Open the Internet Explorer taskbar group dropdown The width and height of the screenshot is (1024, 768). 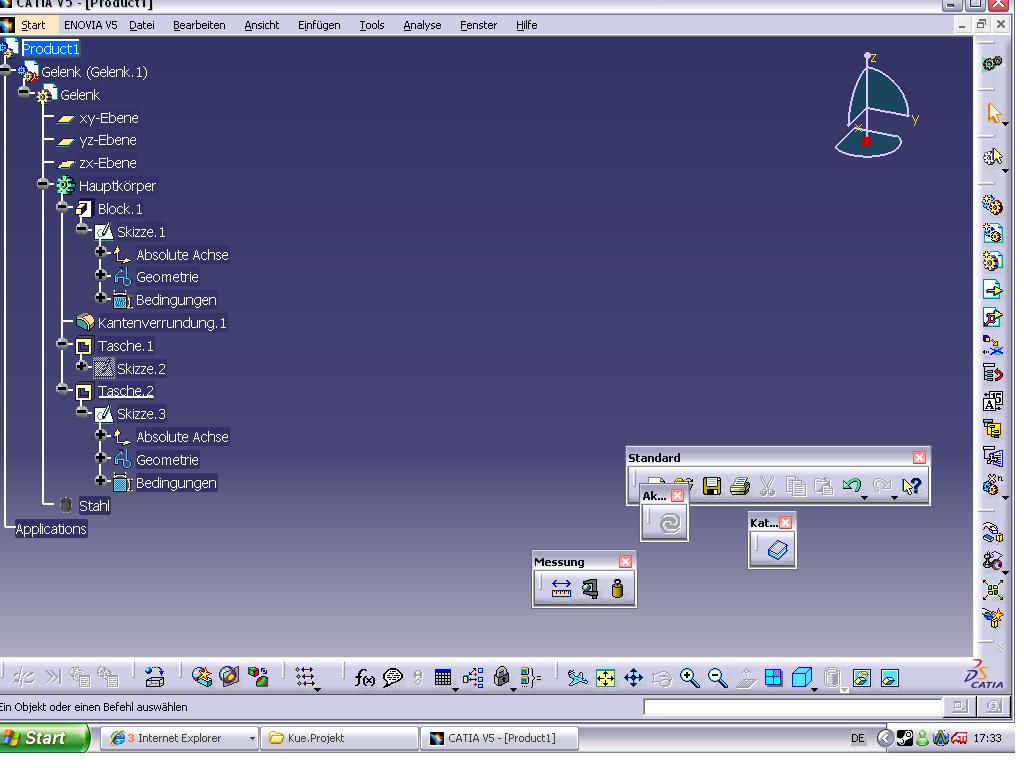click(251, 739)
